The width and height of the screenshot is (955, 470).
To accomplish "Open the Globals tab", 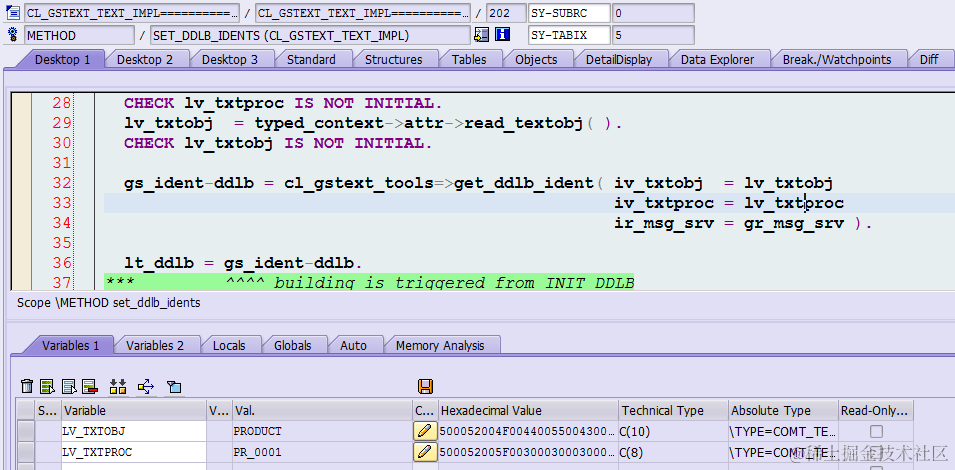I will coord(292,345).
